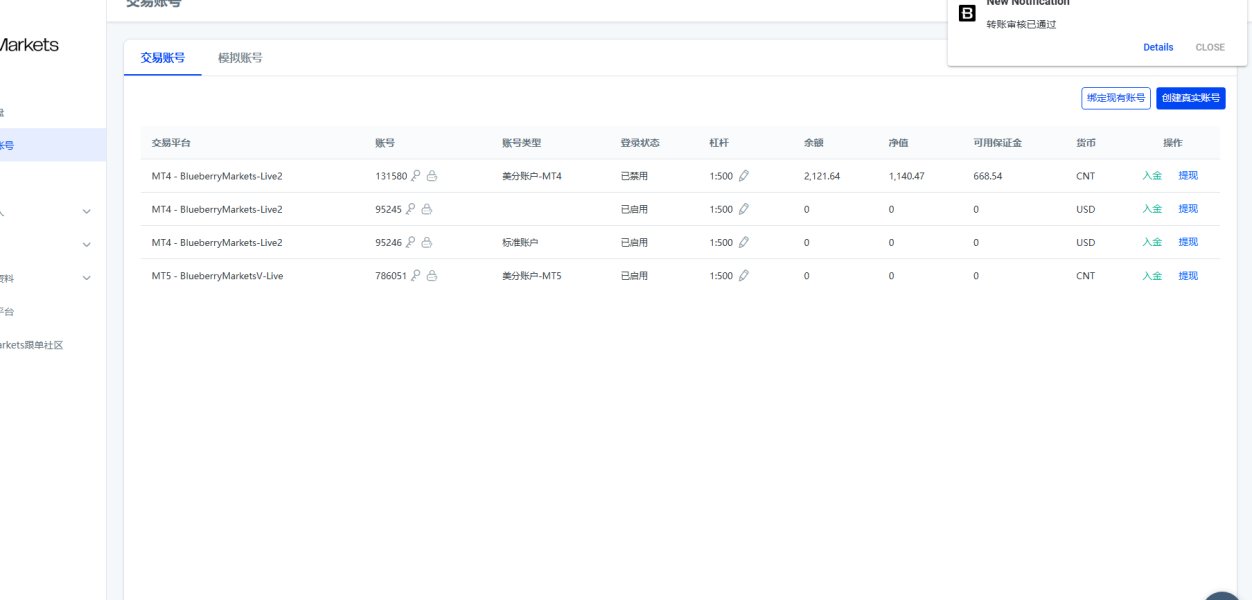The width and height of the screenshot is (1252, 600).
Task: Click the 创建真实账号 button
Action: (1191, 98)
